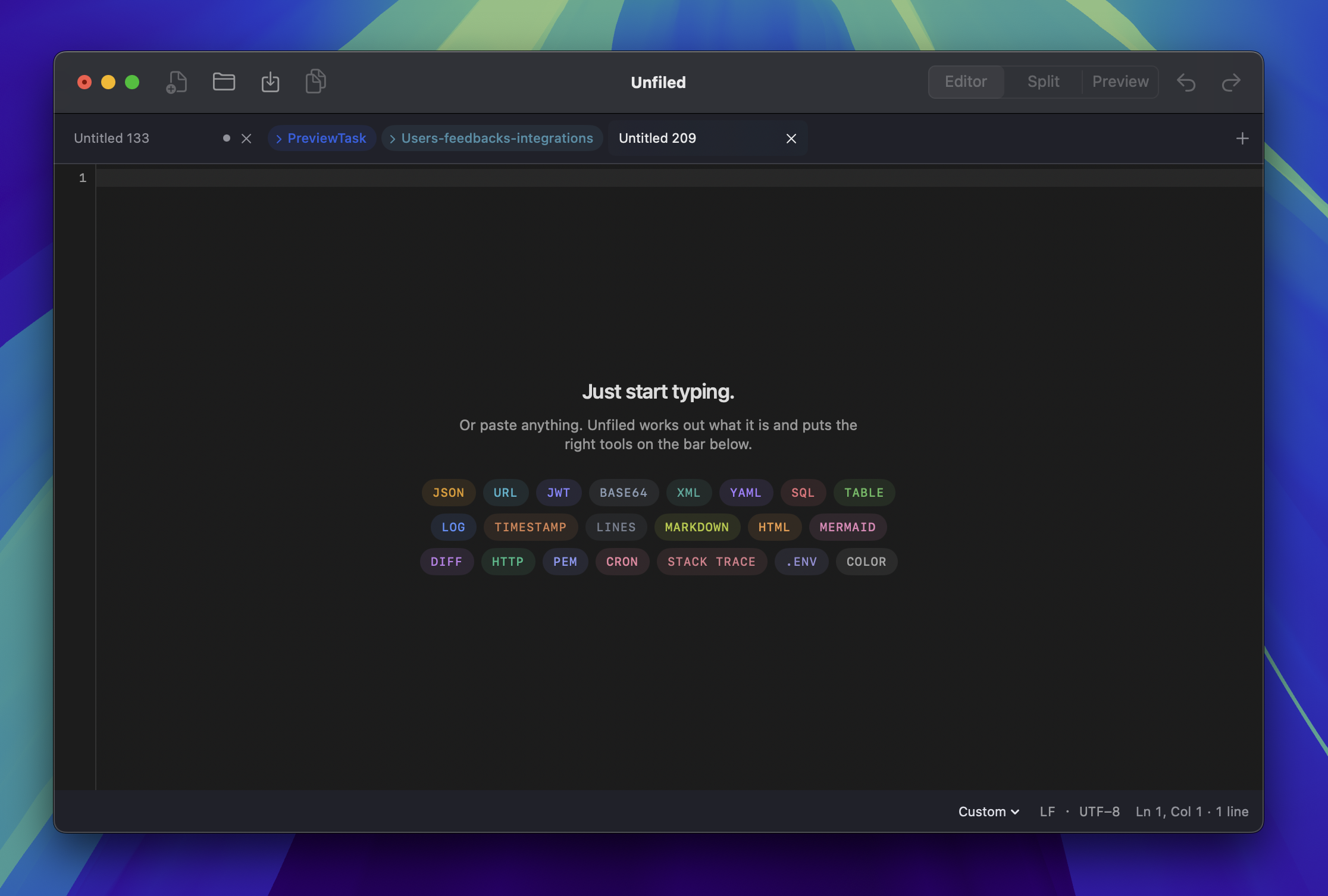This screenshot has width=1328, height=896.
Task: Expand the Users-feedbacks-integrations tab group
Action: point(491,138)
